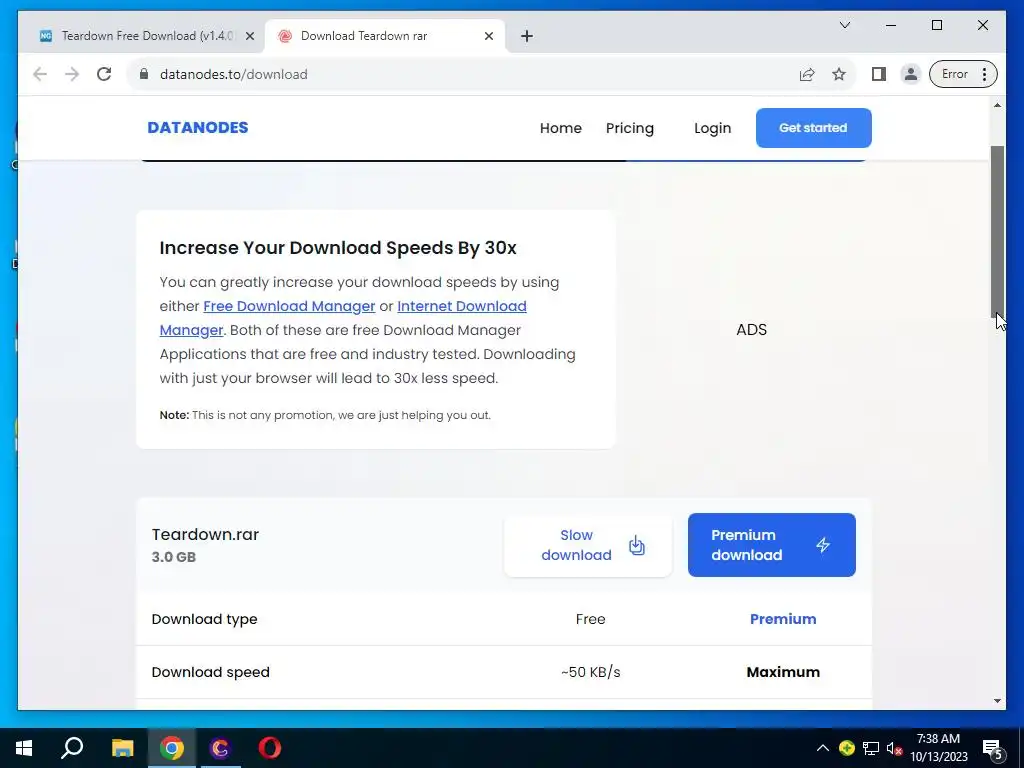Start the Slow download
This screenshot has width=1024, height=768.
(x=588, y=545)
